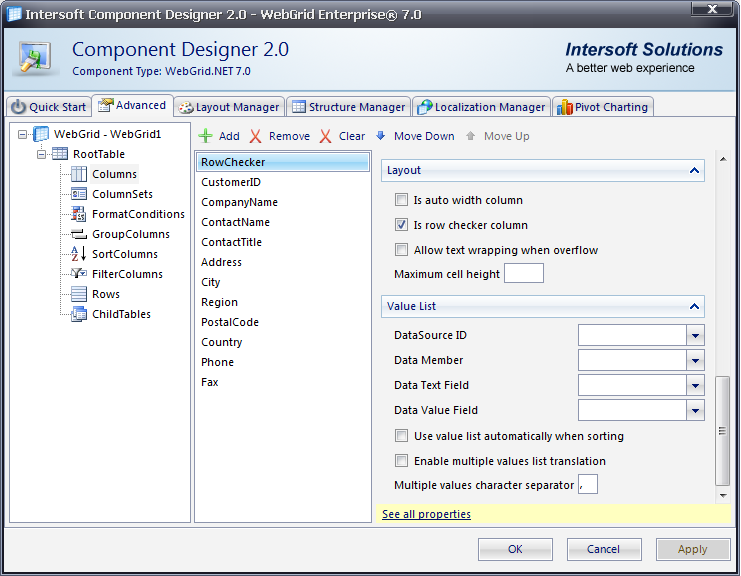Open the Pivot Charting tab
Viewport: 741px width, 576px height.
(602, 107)
